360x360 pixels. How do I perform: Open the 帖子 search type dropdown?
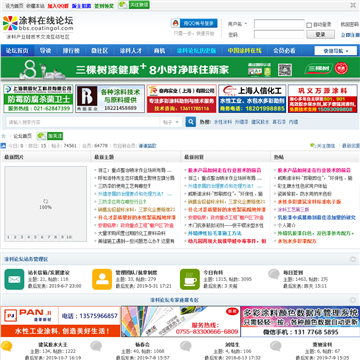pos(171,122)
